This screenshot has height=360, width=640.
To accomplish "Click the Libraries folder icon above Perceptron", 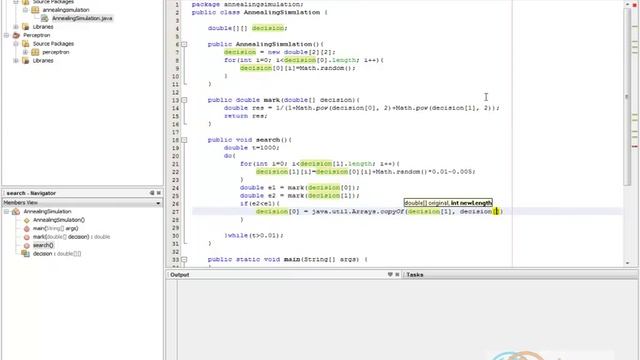I will [x=26, y=27].
